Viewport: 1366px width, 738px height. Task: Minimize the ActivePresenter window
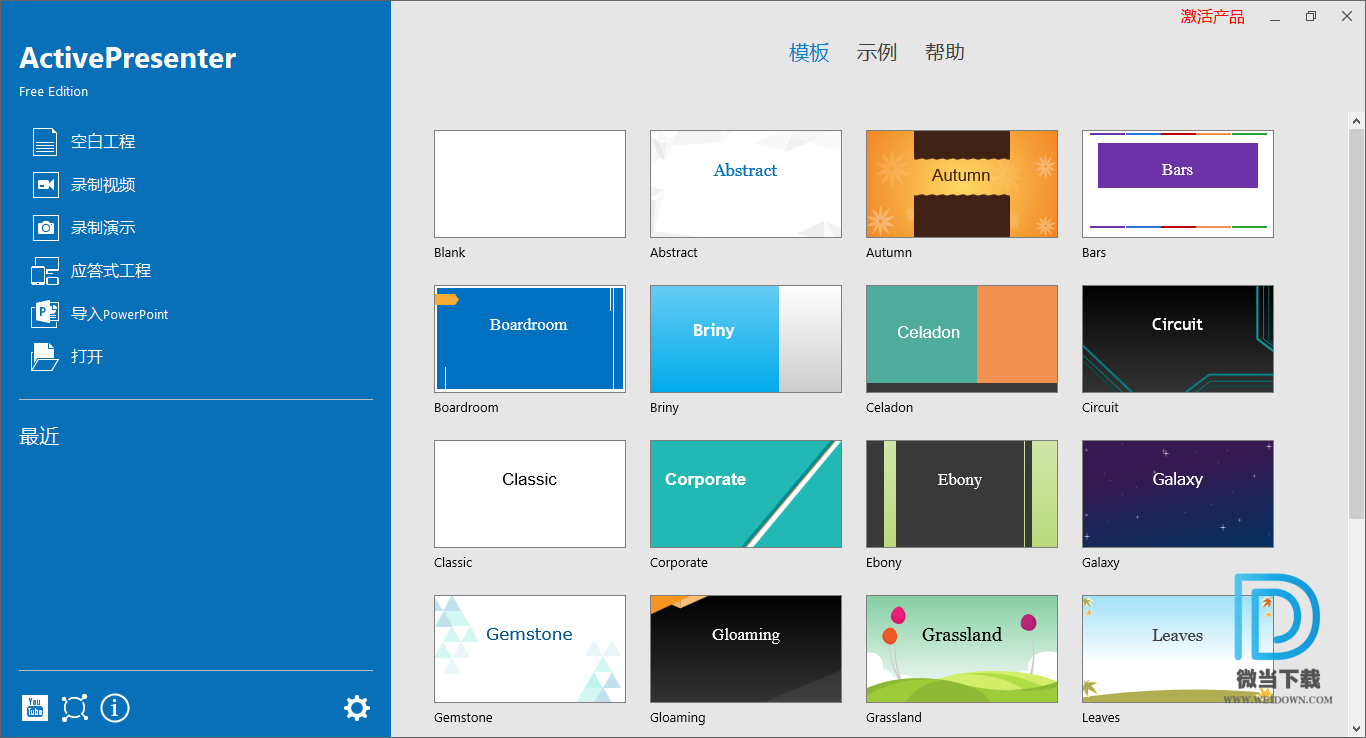click(1276, 16)
